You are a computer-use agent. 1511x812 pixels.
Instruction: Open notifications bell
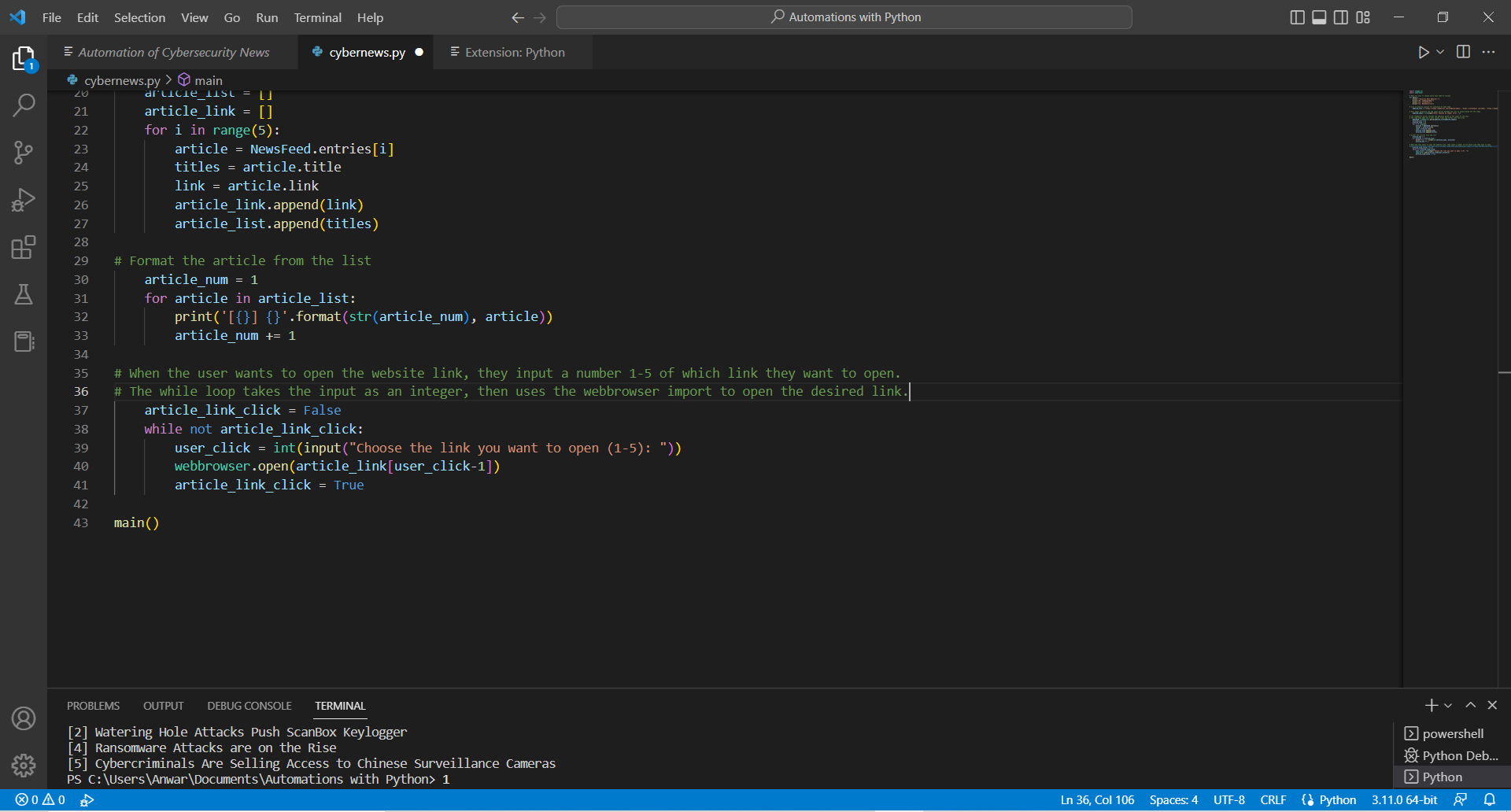coord(1490,799)
